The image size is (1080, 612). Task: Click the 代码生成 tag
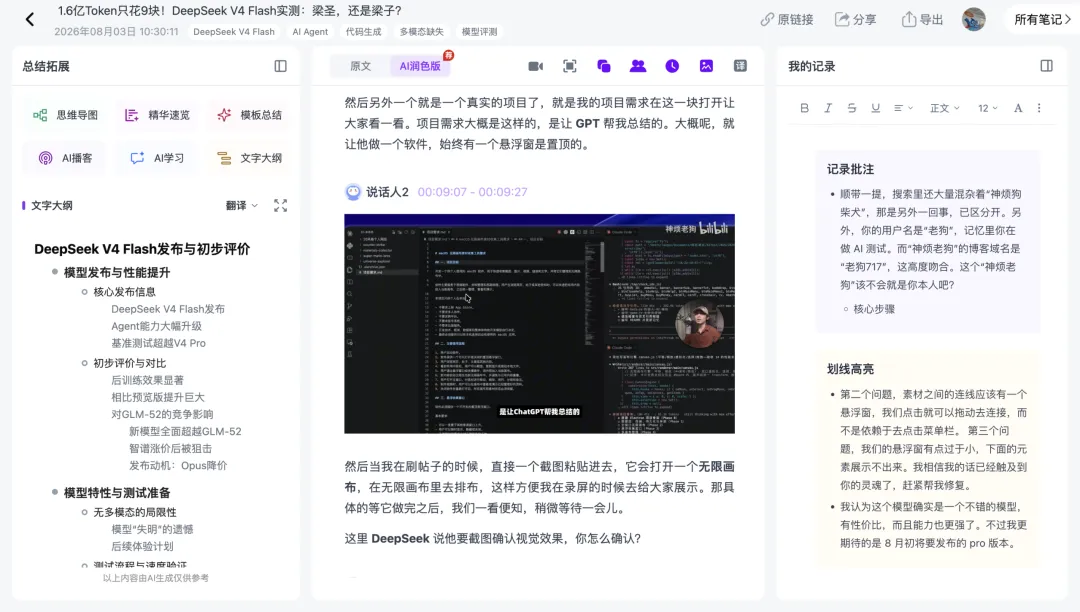click(363, 32)
